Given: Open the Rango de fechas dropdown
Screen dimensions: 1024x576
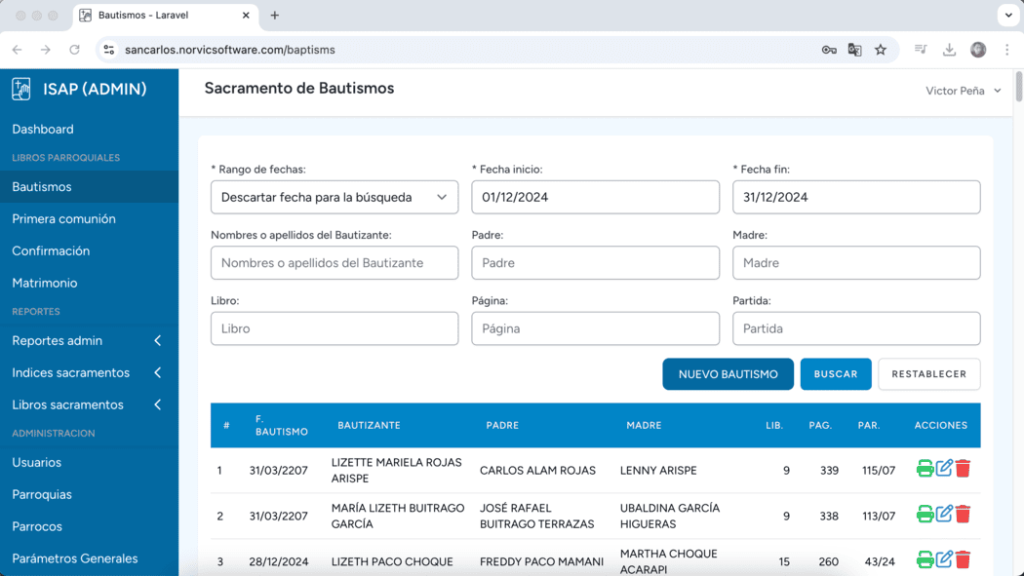Looking at the screenshot, I should pos(334,197).
